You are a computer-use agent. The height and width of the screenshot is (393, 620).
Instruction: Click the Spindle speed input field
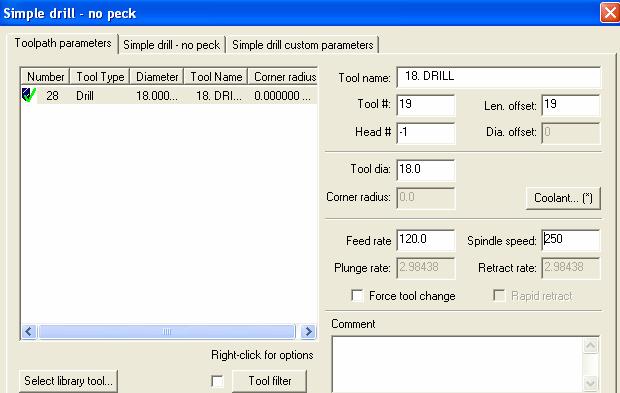[571, 240]
